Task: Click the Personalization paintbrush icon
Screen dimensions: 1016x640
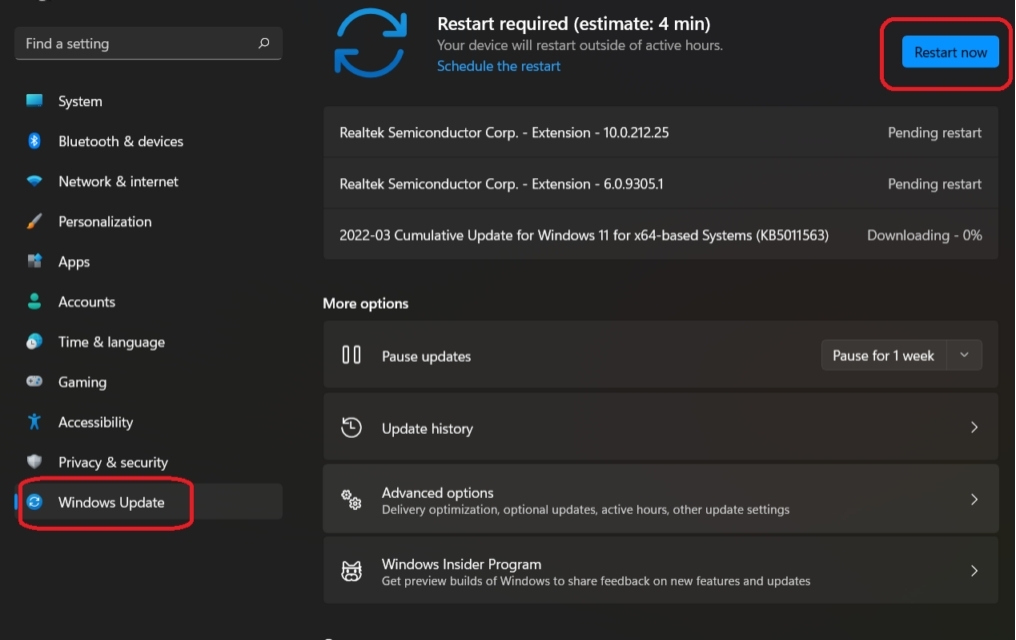Action: pyautogui.click(x=35, y=221)
